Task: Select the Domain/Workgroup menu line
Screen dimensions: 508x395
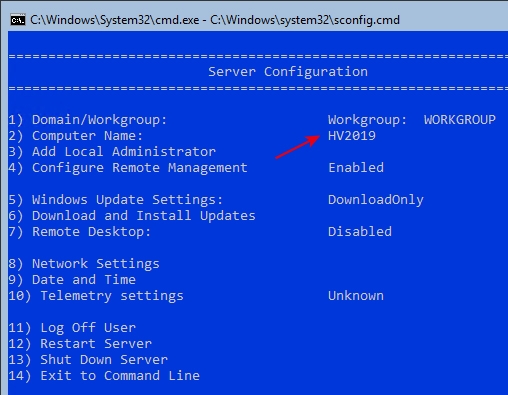Action: click(x=88, y=120)
